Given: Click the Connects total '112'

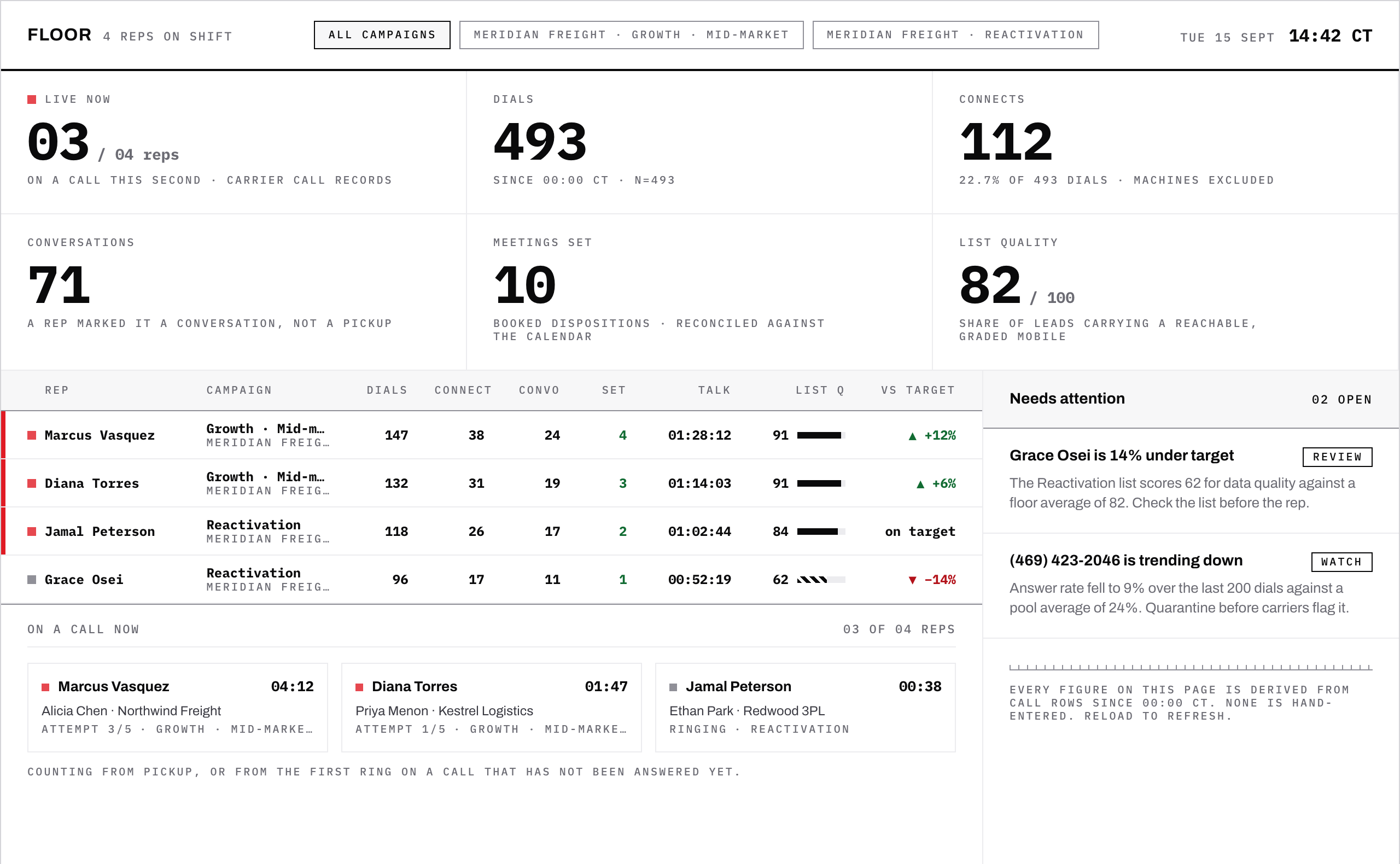Looking at the screenshot, I should tap(1006, 142).
